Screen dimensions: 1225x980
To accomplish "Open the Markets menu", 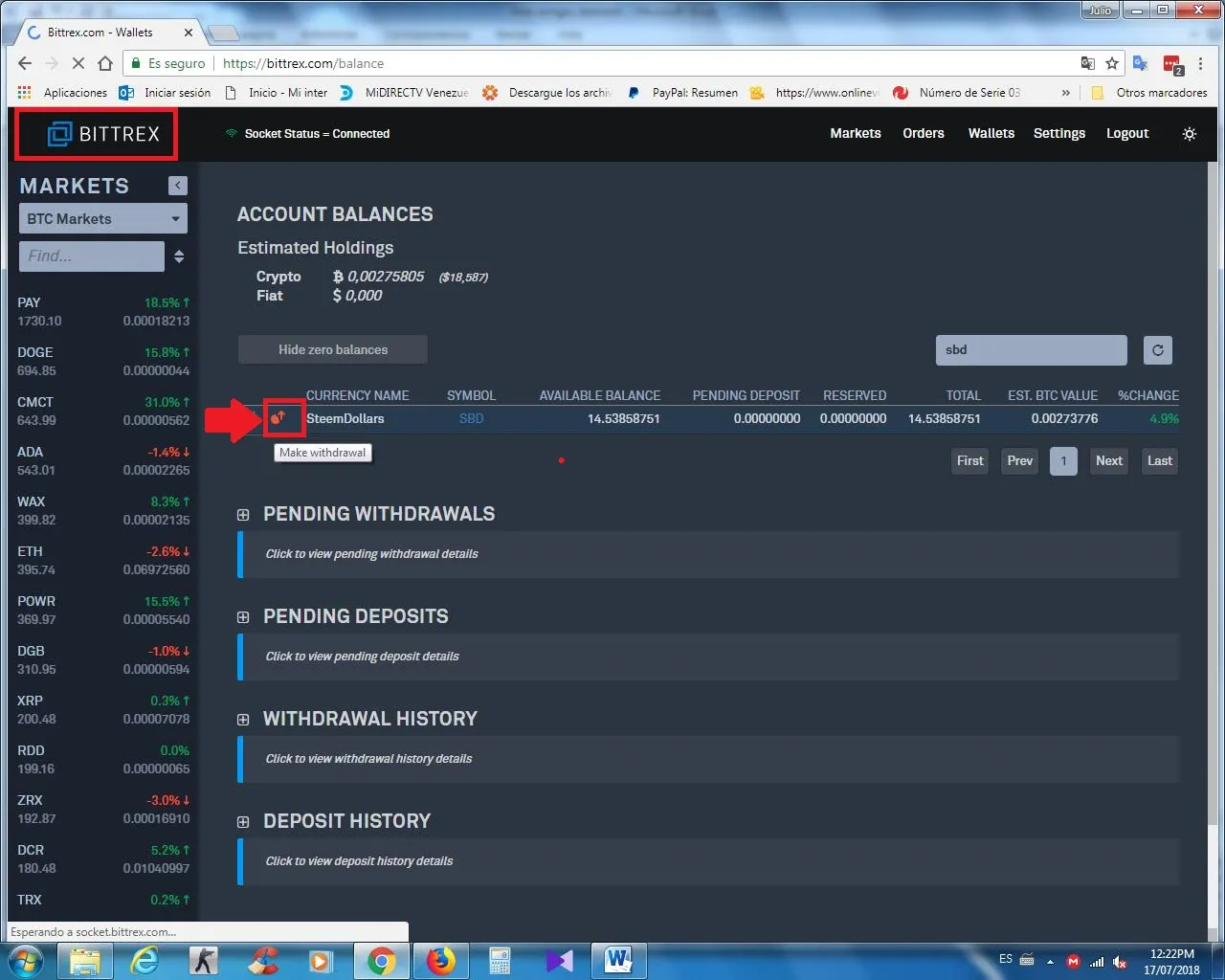I will click(x=856, y=134).
